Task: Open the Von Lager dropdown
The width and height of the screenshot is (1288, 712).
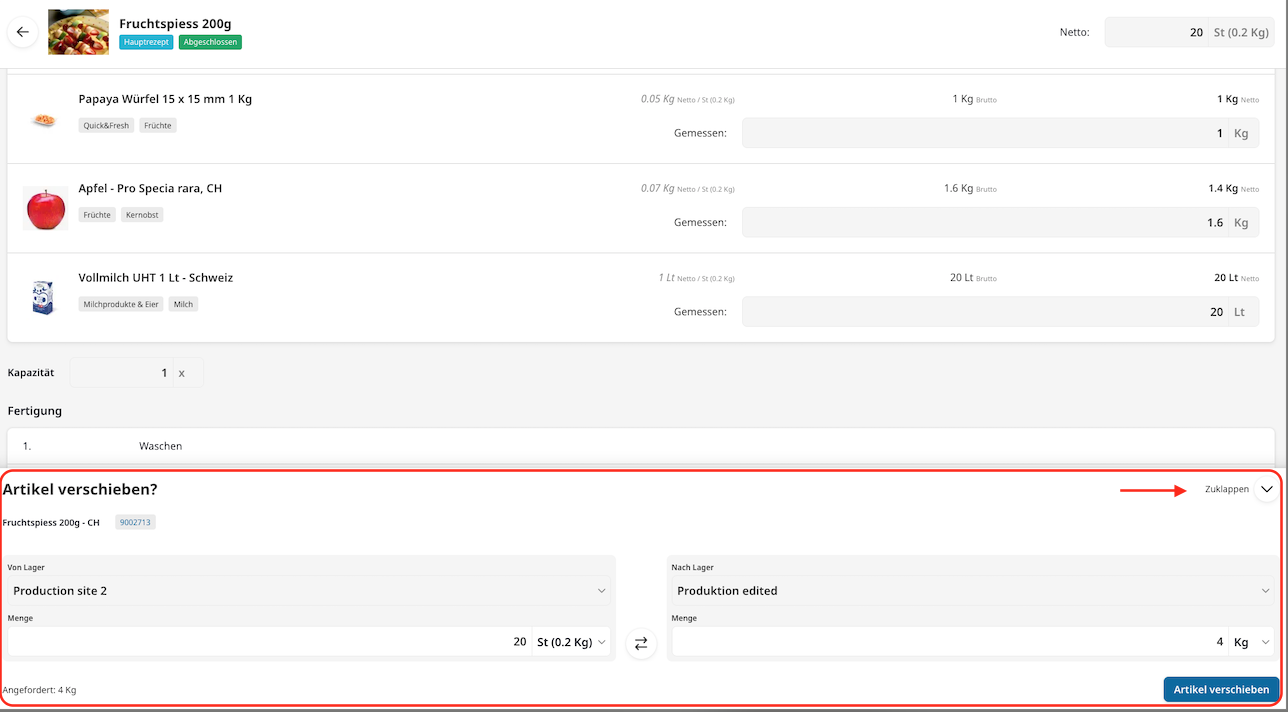Action: tap(308, 591)
